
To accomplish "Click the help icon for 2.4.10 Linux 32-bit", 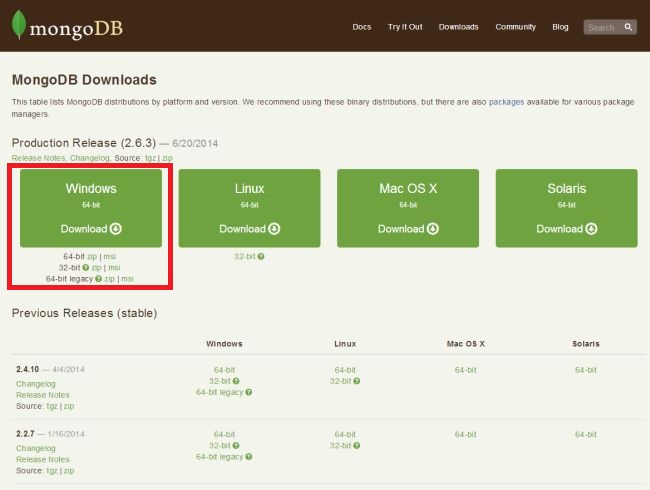I will pos(357,381).
